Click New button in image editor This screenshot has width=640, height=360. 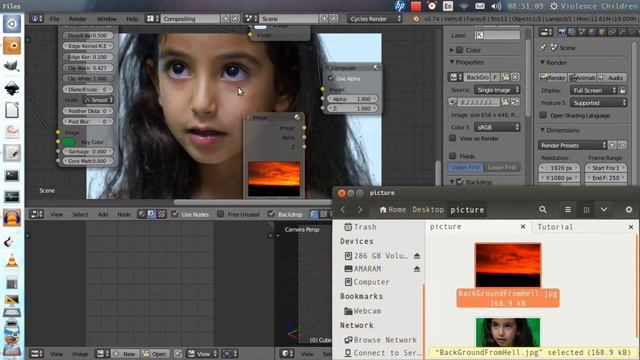(125, 353)
